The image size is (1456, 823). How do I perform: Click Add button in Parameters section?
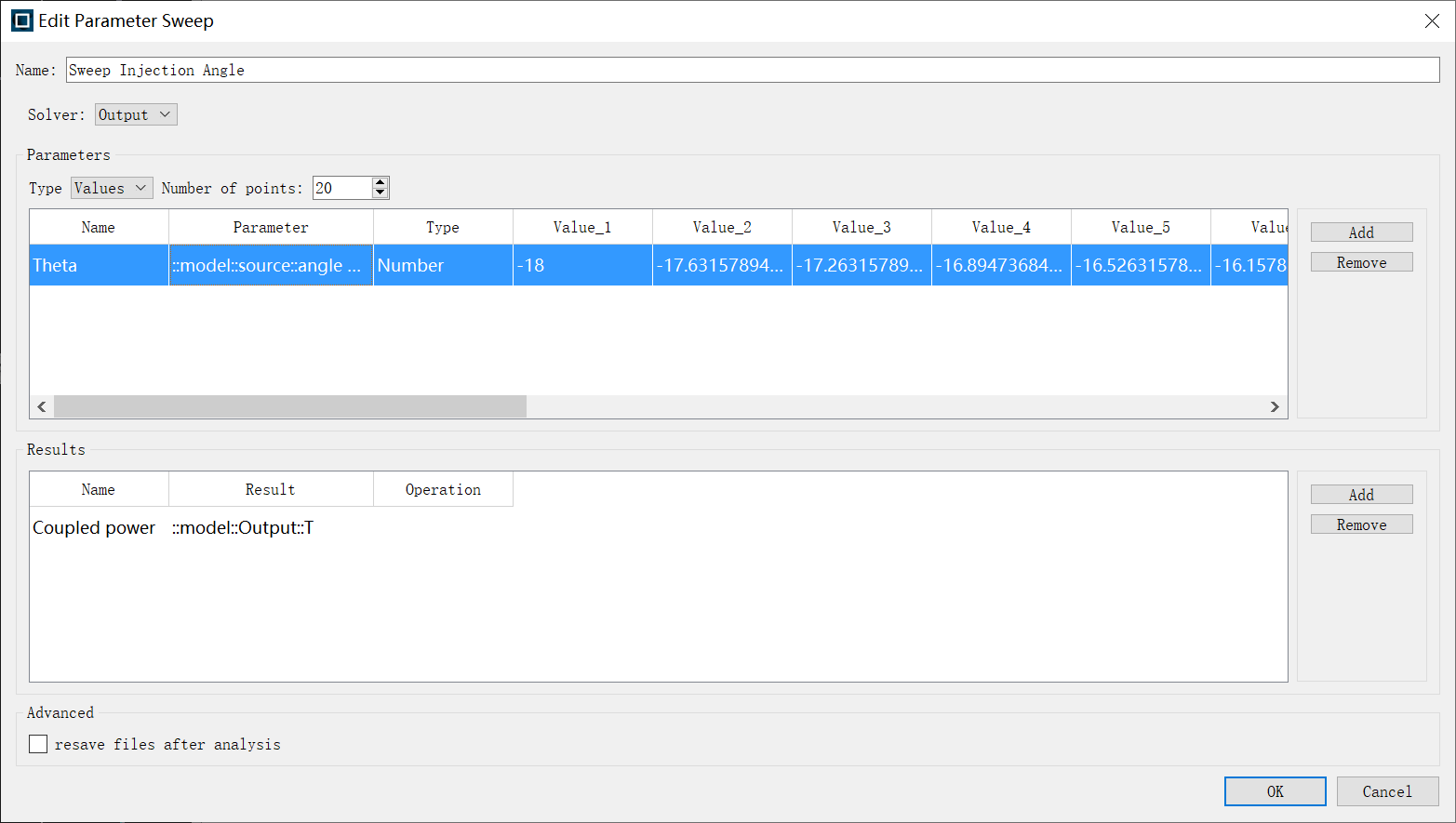pos(1361,232)
